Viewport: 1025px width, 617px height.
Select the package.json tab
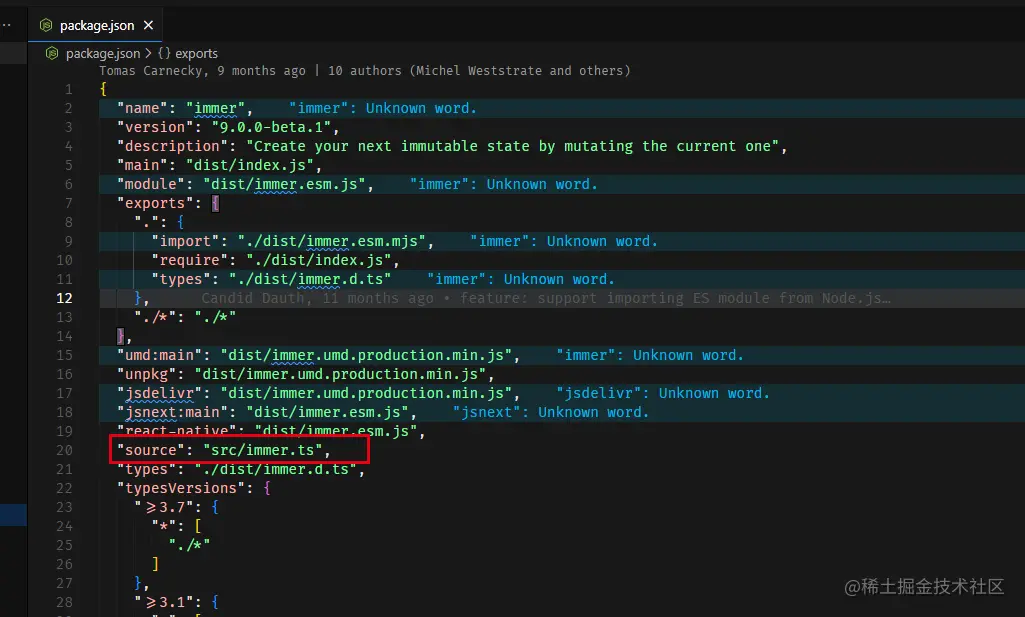95,25
